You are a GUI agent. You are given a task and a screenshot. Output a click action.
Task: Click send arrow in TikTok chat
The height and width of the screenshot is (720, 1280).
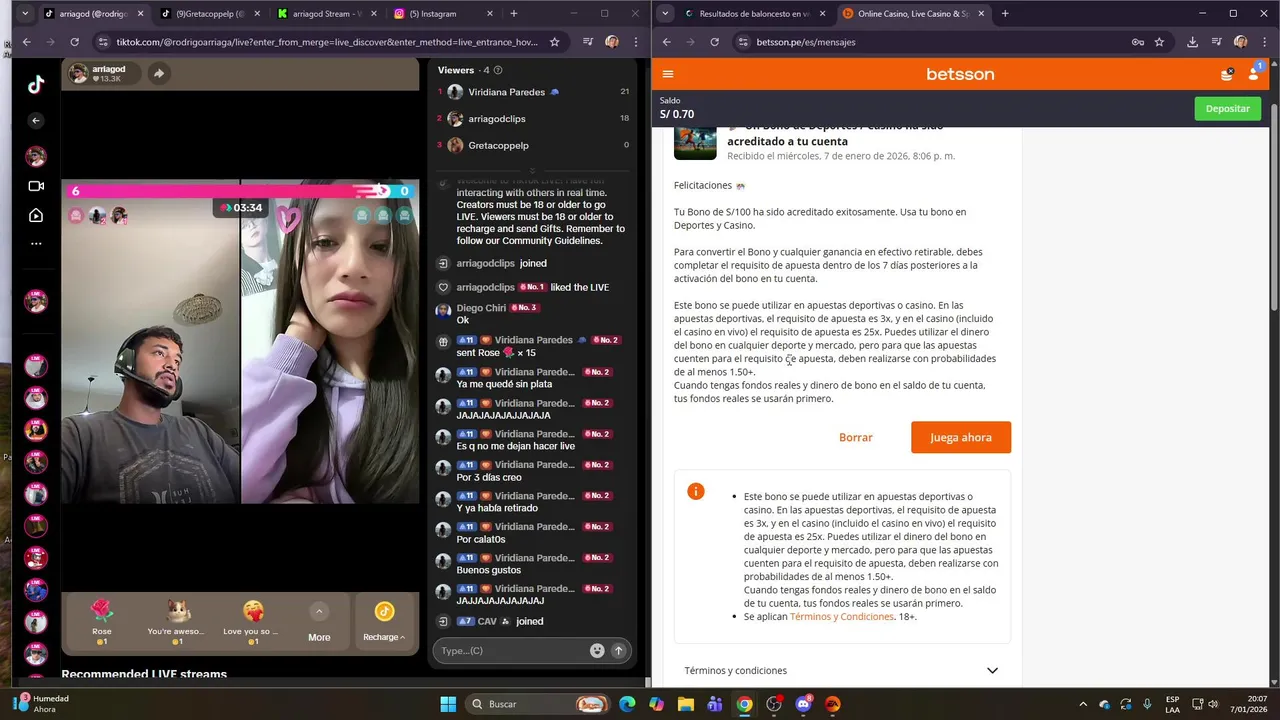[x=618, y=650]
